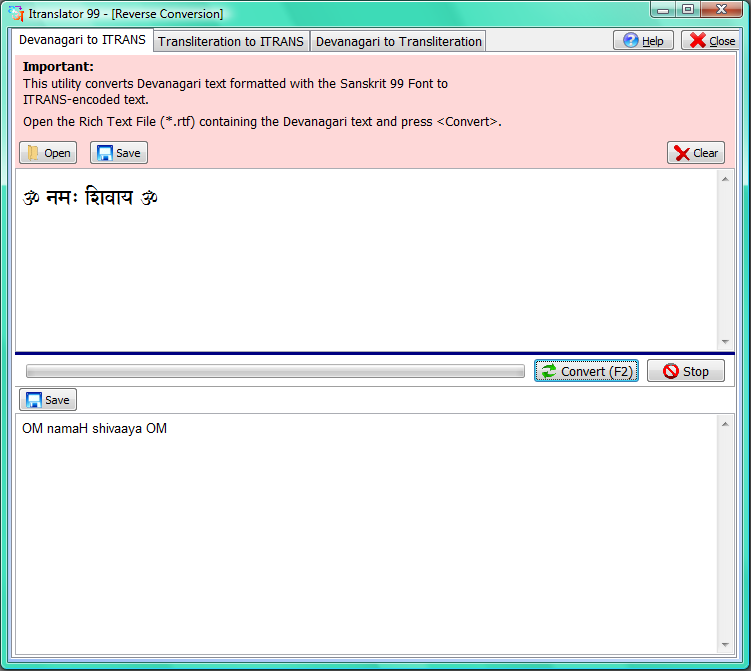
Task: Click the conversion progress bar
Action: (275, 371)
